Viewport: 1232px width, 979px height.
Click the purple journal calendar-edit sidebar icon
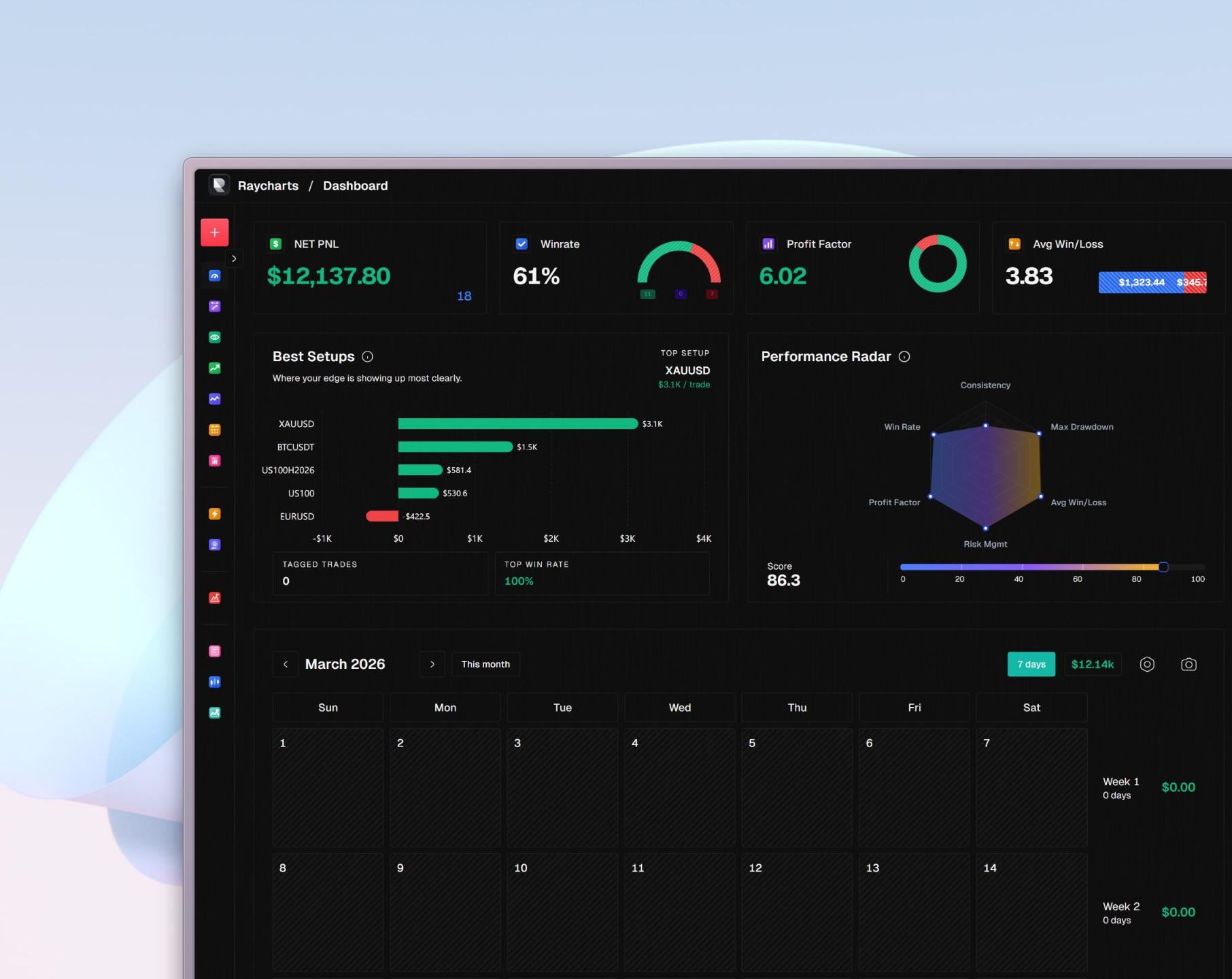tap(214, 307)
